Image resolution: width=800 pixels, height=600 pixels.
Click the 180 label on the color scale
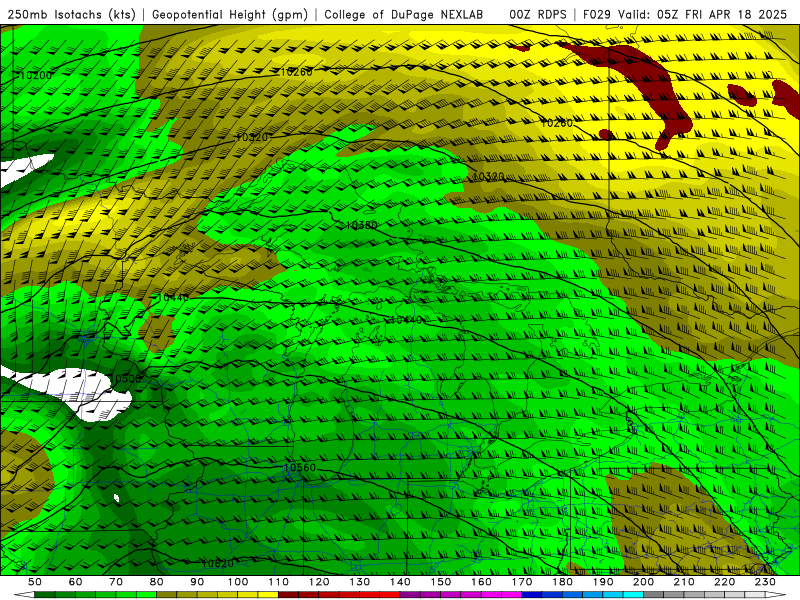(x=562, y=582)
